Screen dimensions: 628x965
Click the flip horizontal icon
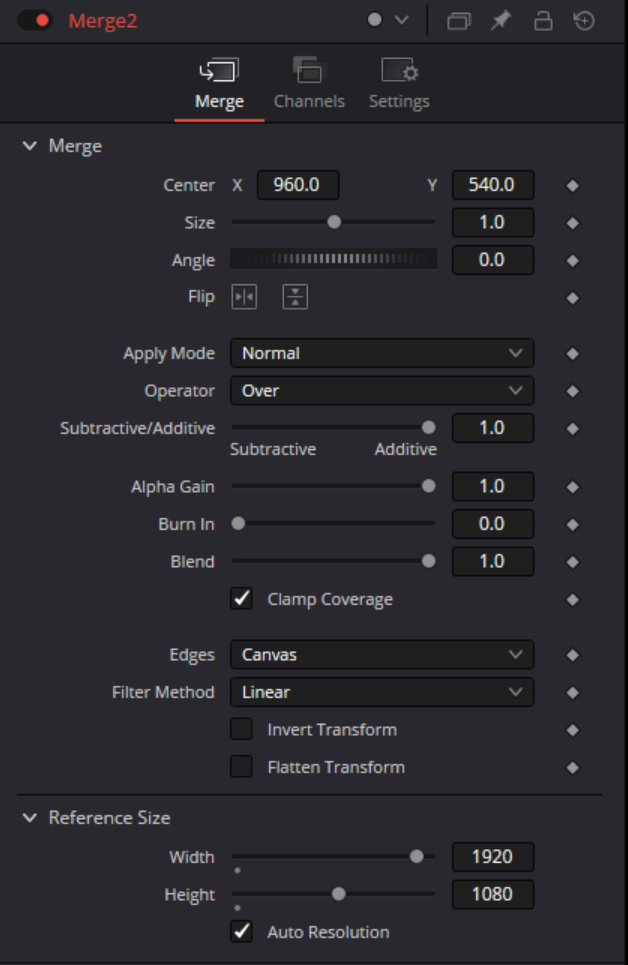[x=244, y=297]
